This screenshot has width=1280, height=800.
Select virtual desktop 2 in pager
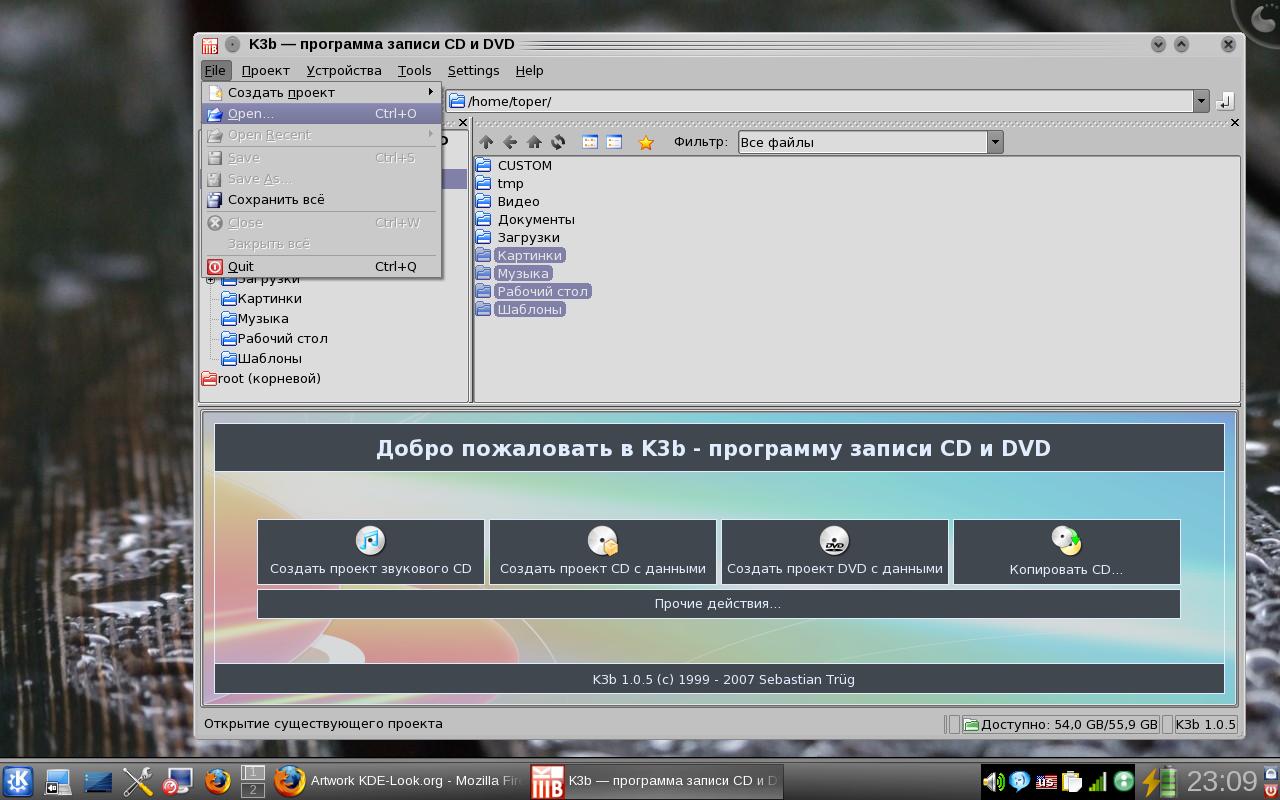tap(253, 790)
